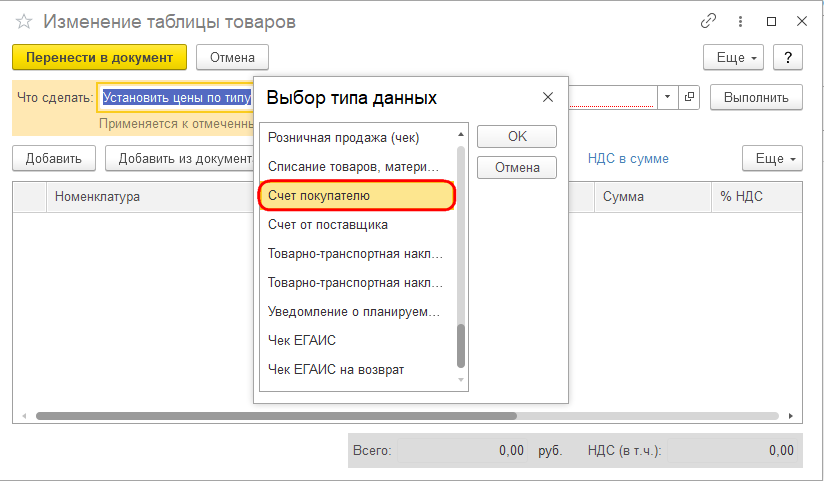Screen dimensions: 824x481
Task: Select Чек ЕГАИС in list
Action: (358, 340)
